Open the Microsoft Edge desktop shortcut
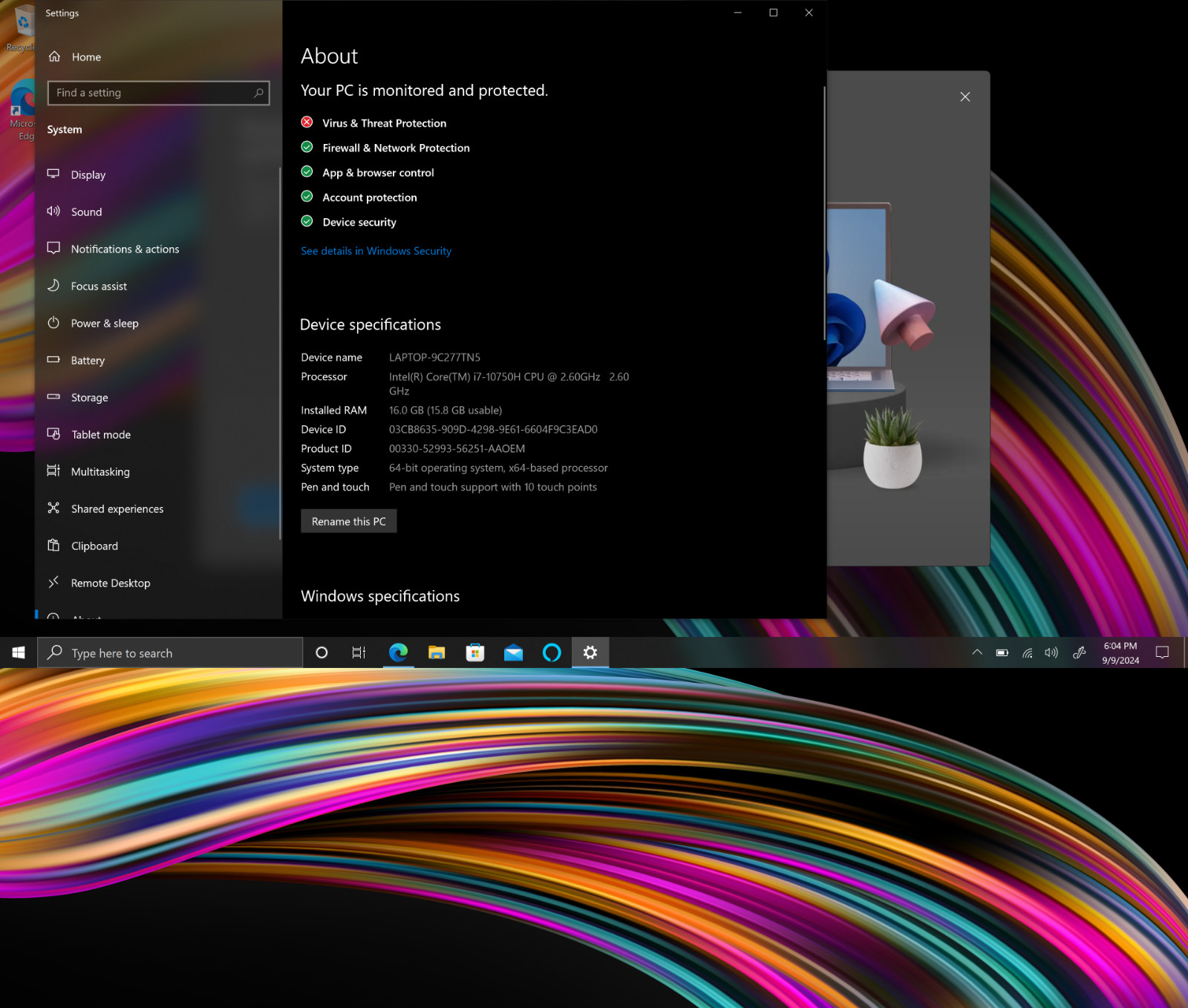Image resolution: width=1188 pixels, height=1008 pixels. 22,111
